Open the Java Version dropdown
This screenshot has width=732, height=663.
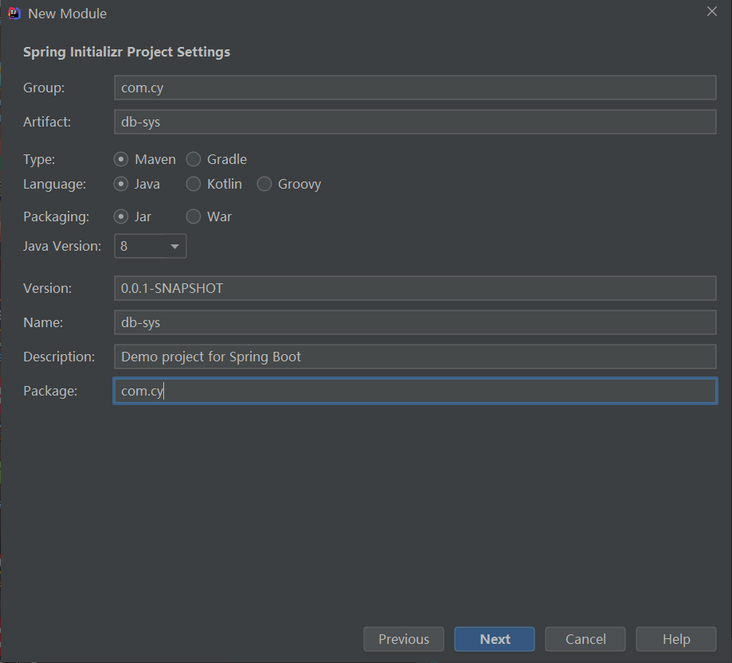pyautogui.click(x=150, y=246)
